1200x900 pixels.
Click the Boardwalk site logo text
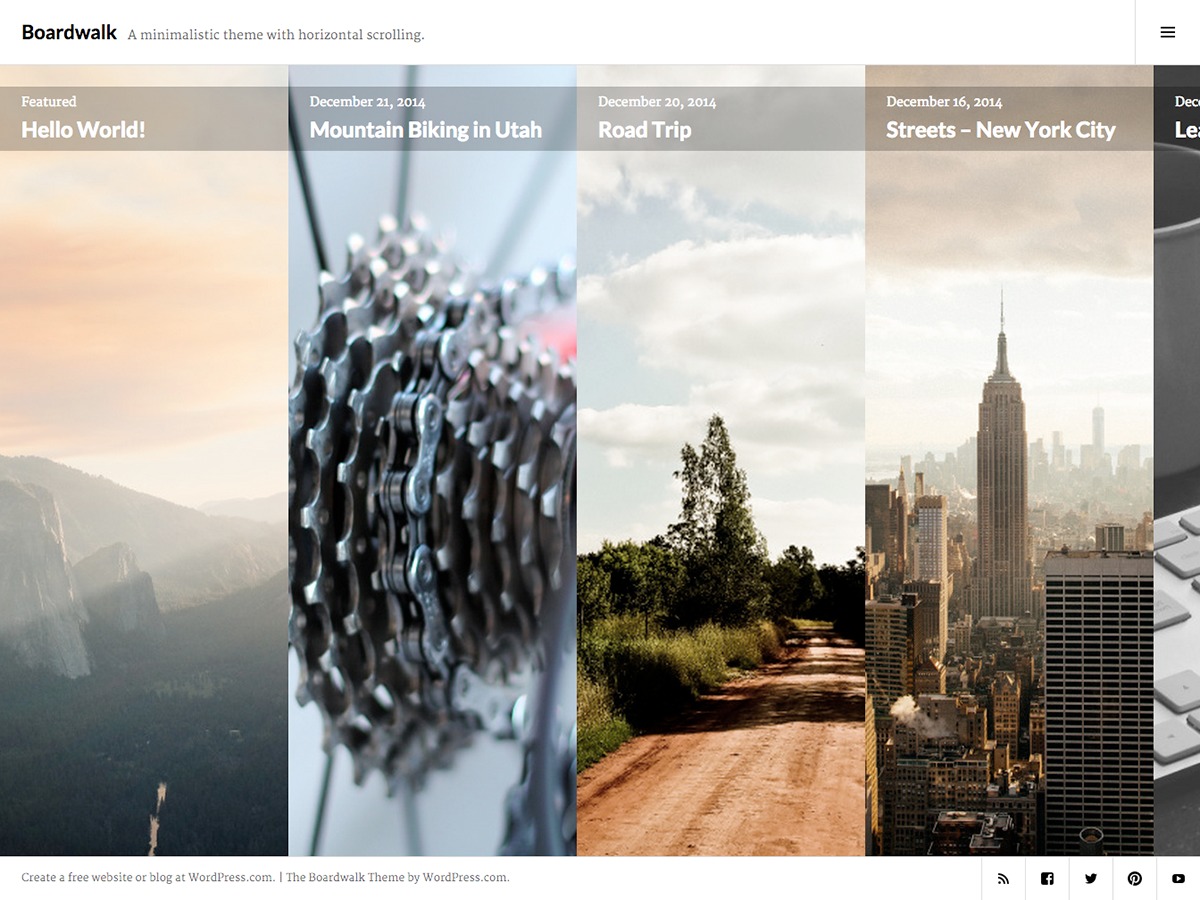tap(68, 31)
